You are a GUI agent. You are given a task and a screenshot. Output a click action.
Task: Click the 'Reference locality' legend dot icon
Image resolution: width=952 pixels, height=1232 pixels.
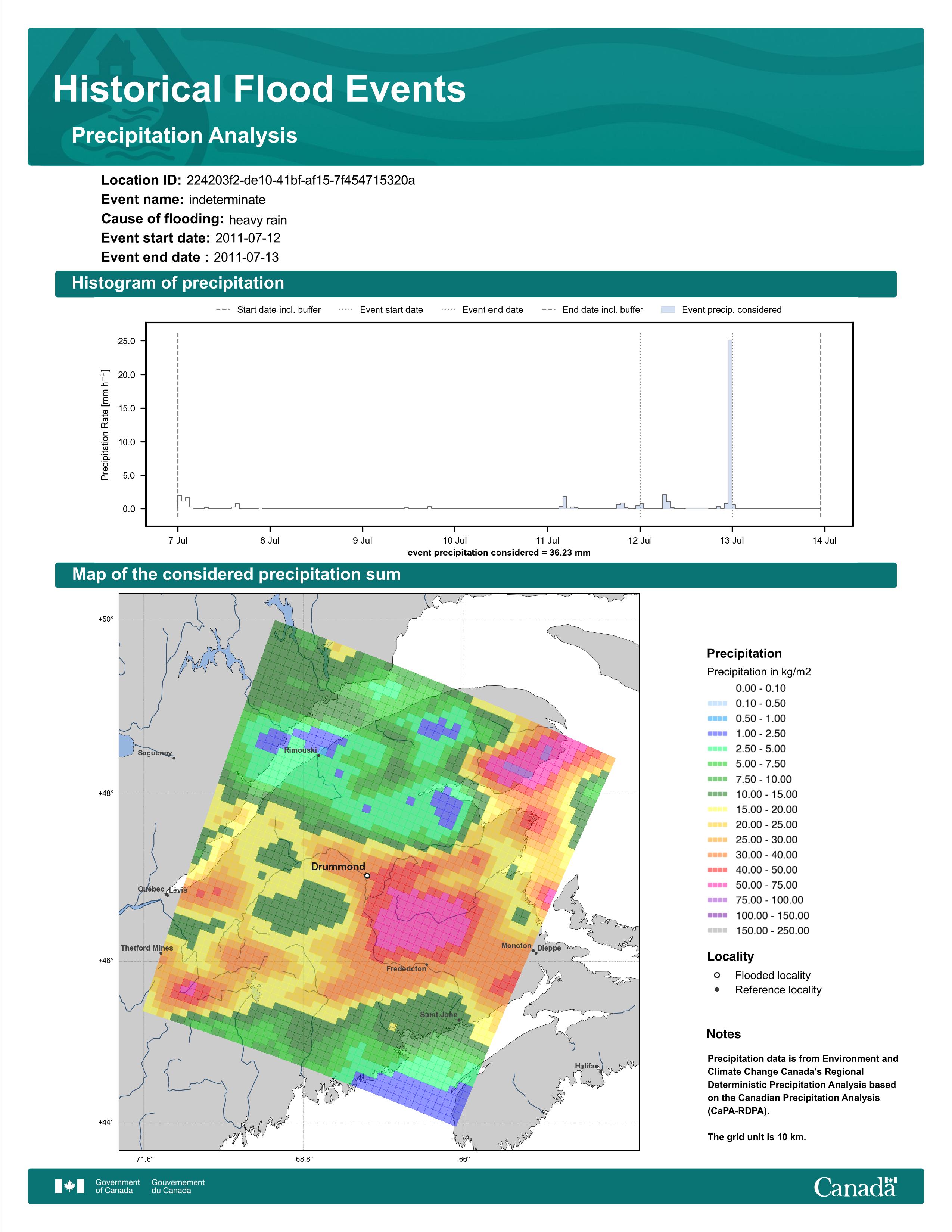[717, 990]
